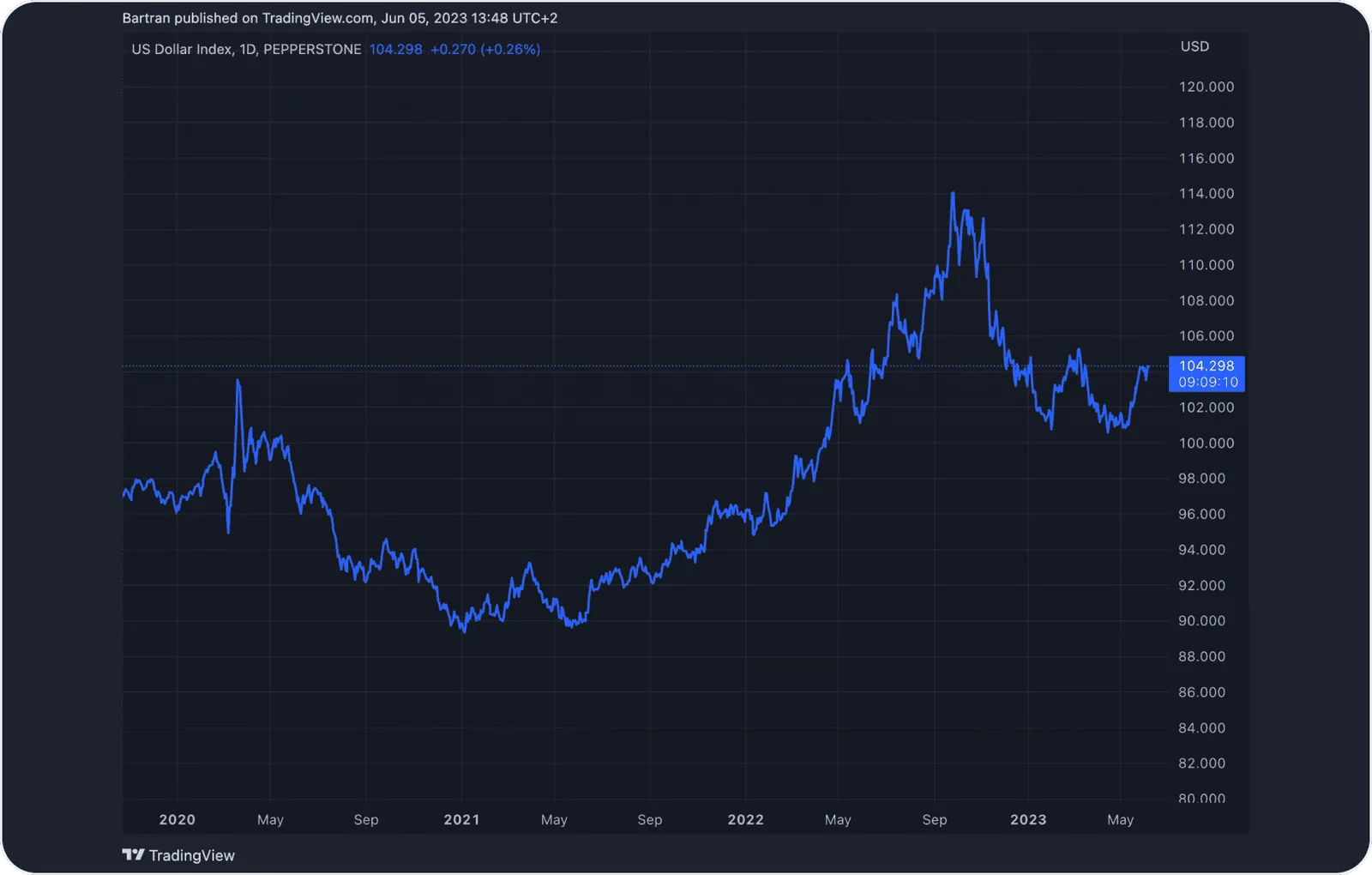
Task: Click the 98.000 price axis label
Action: 1201,479
